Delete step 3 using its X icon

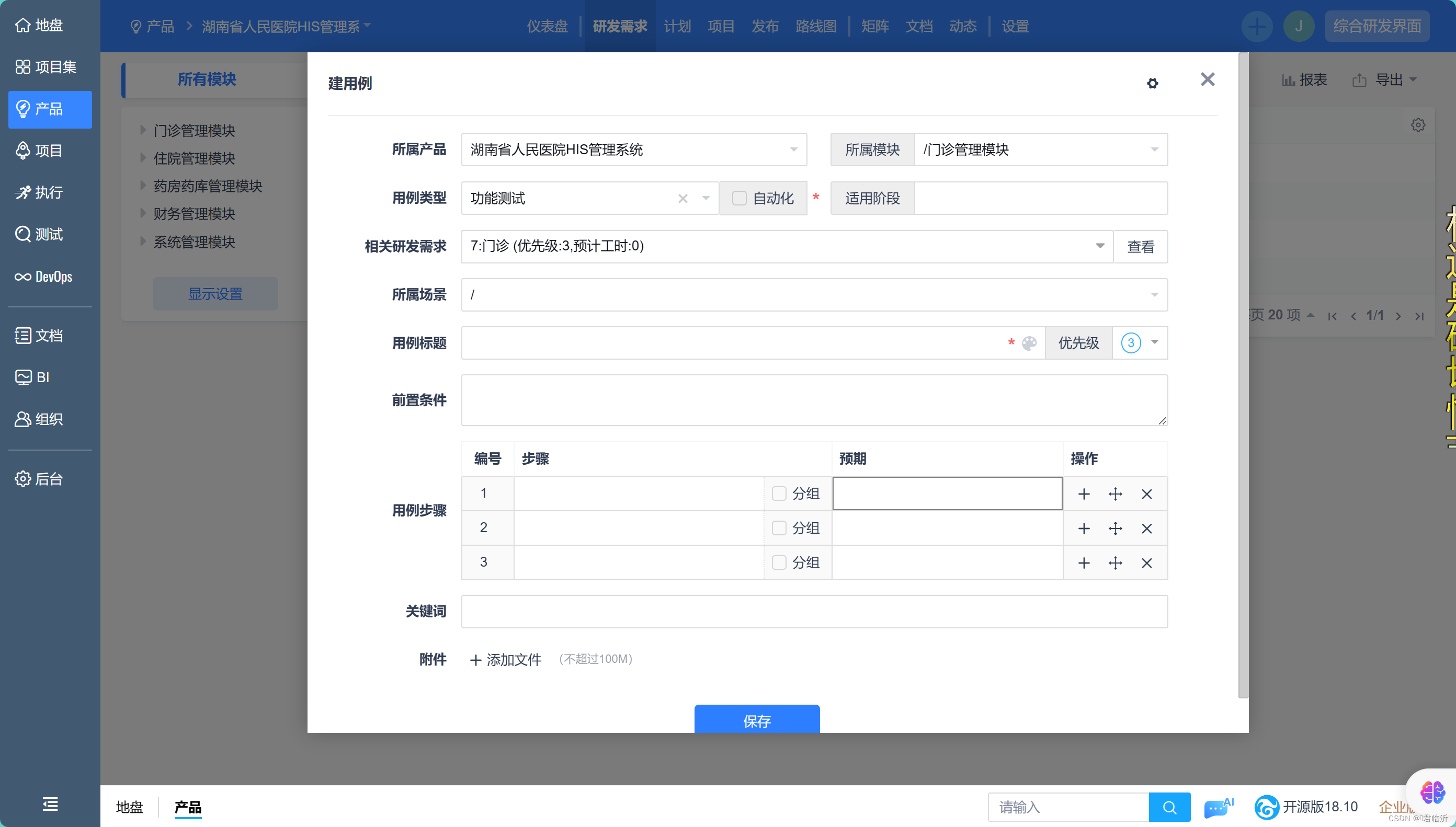tap(1146, 563)
